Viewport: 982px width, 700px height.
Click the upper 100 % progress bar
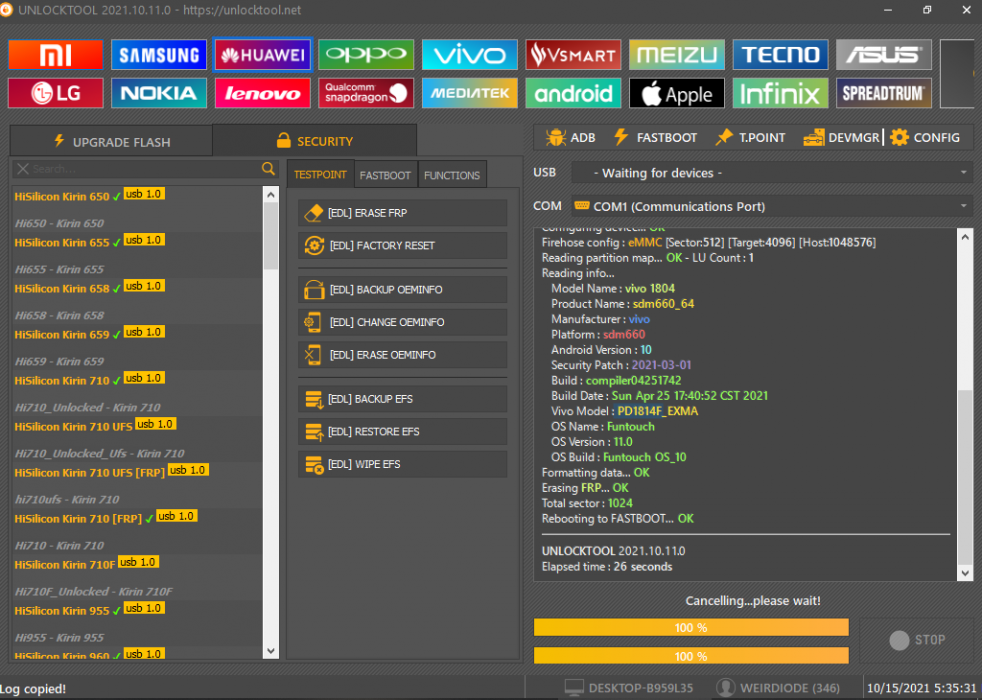coord(691,627)
